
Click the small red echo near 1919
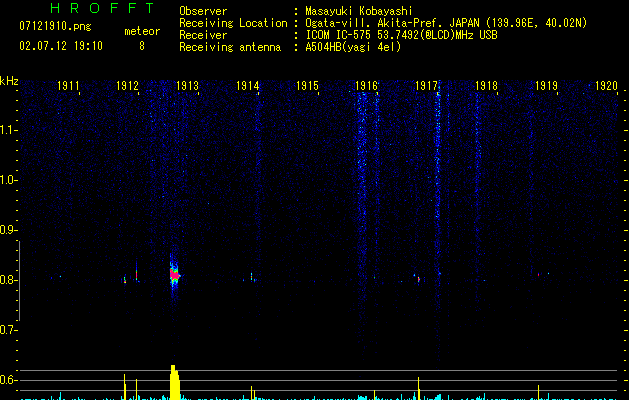click(538, 275)
